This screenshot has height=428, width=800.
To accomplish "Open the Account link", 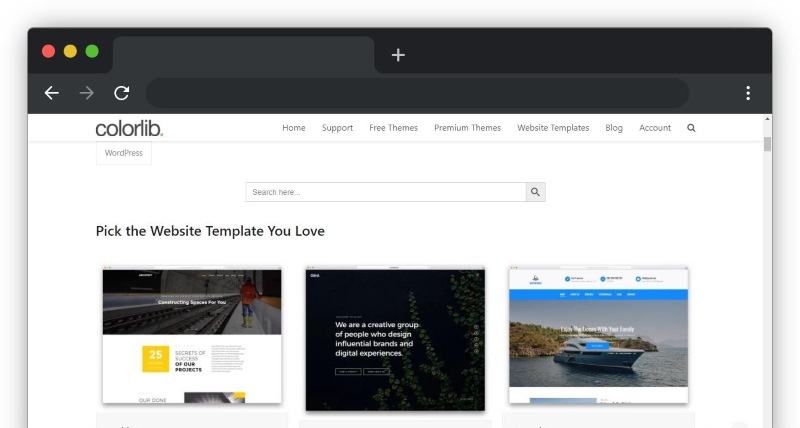I will (x=655, y=128).
